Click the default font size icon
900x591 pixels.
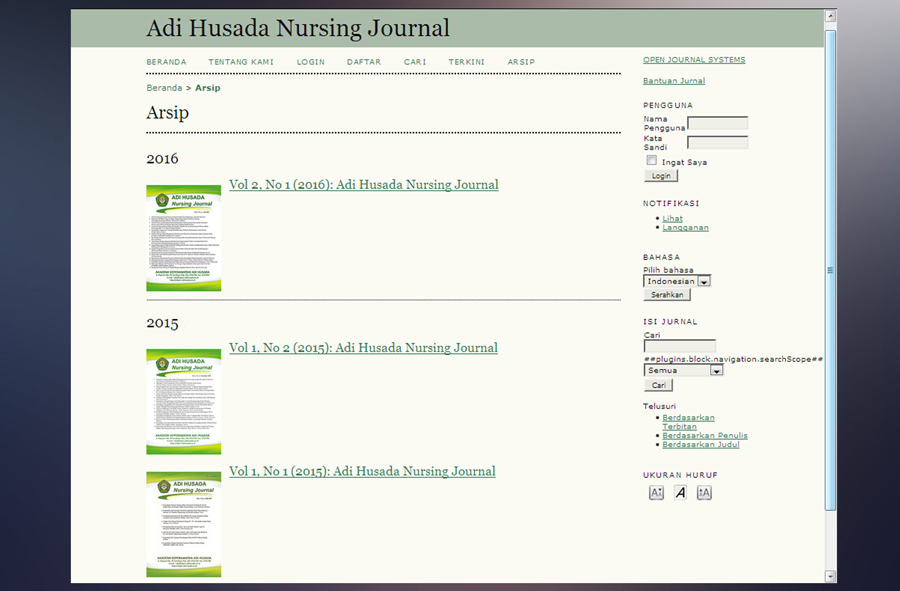pos(680,492)
